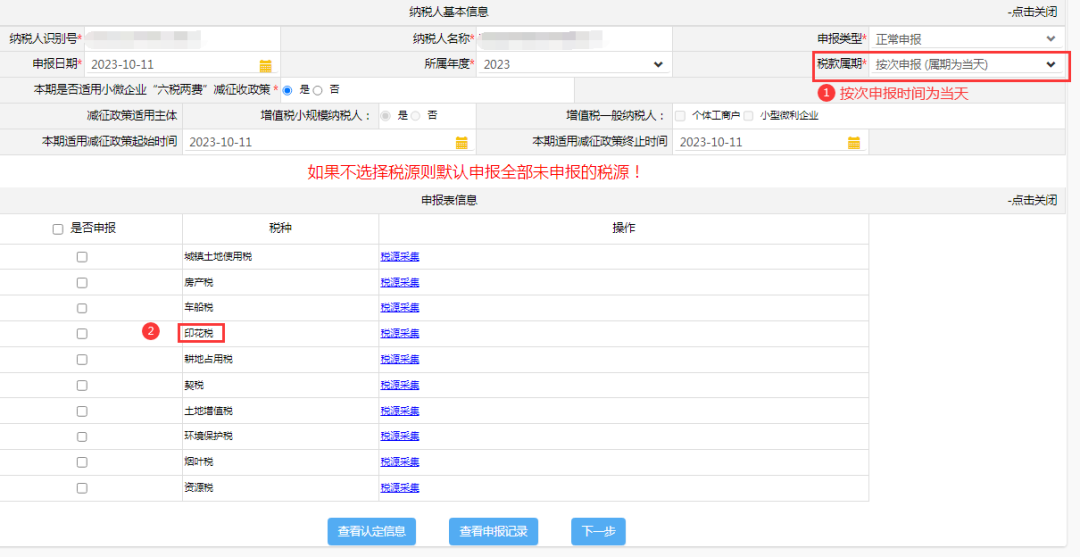The image size is (1080, 557).
Task: Open 查看申报记录 button
Action: pos(493,532)
